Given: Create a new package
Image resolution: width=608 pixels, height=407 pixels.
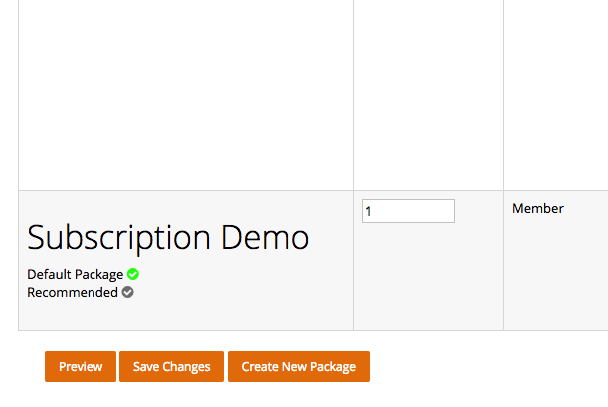Looking at the screenshot, I should coord(299,366).
